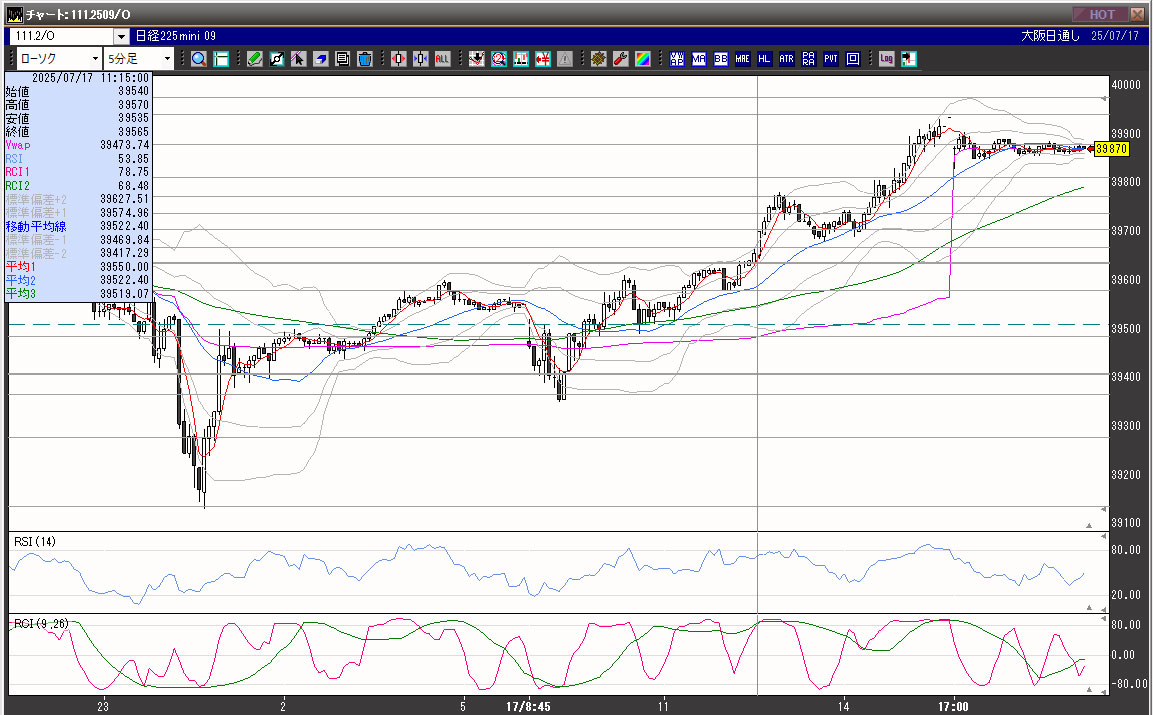Click the yellow 39870 current price tag

[1111, 149]
